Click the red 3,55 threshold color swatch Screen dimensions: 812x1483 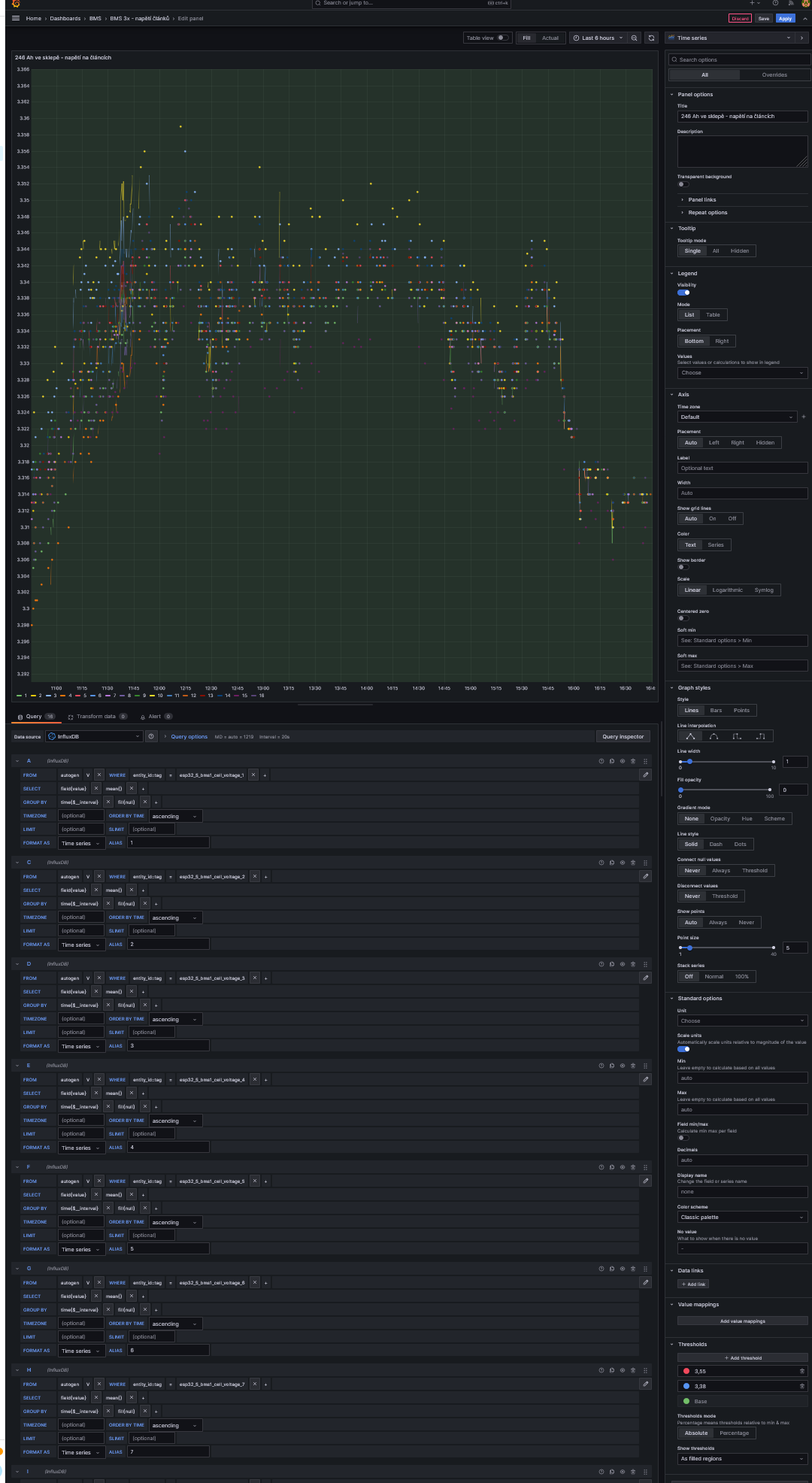686,1371
